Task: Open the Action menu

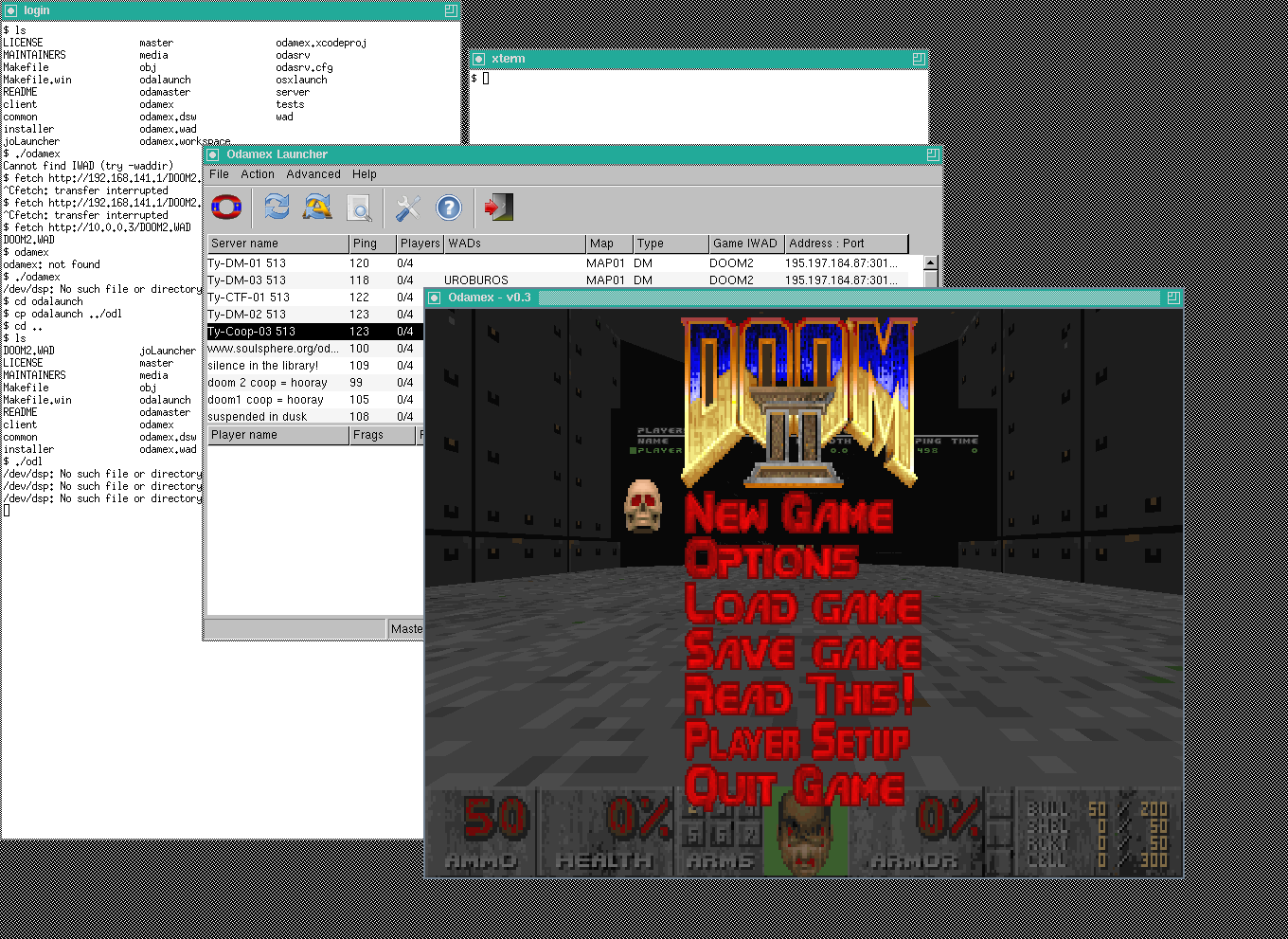Action: (x=257, y=174)
